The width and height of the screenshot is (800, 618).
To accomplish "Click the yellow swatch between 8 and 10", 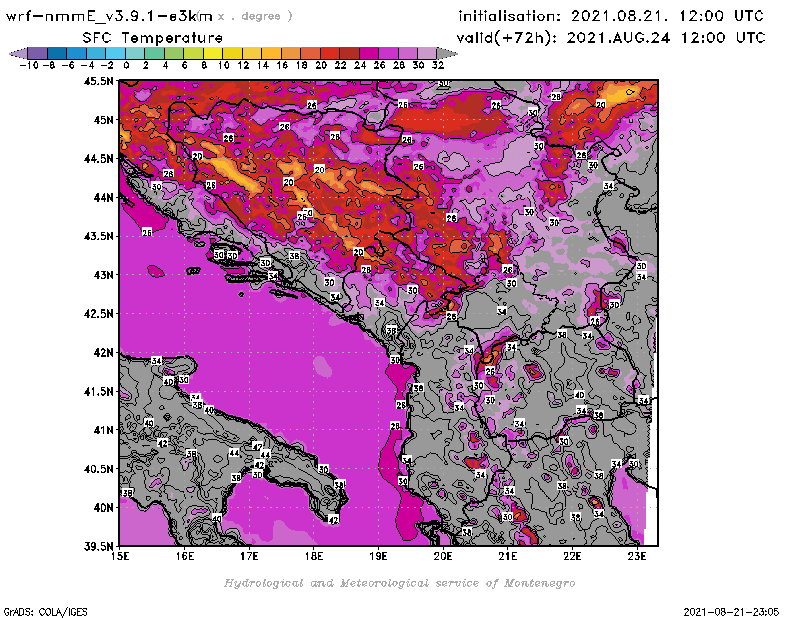I will [213, 53].
